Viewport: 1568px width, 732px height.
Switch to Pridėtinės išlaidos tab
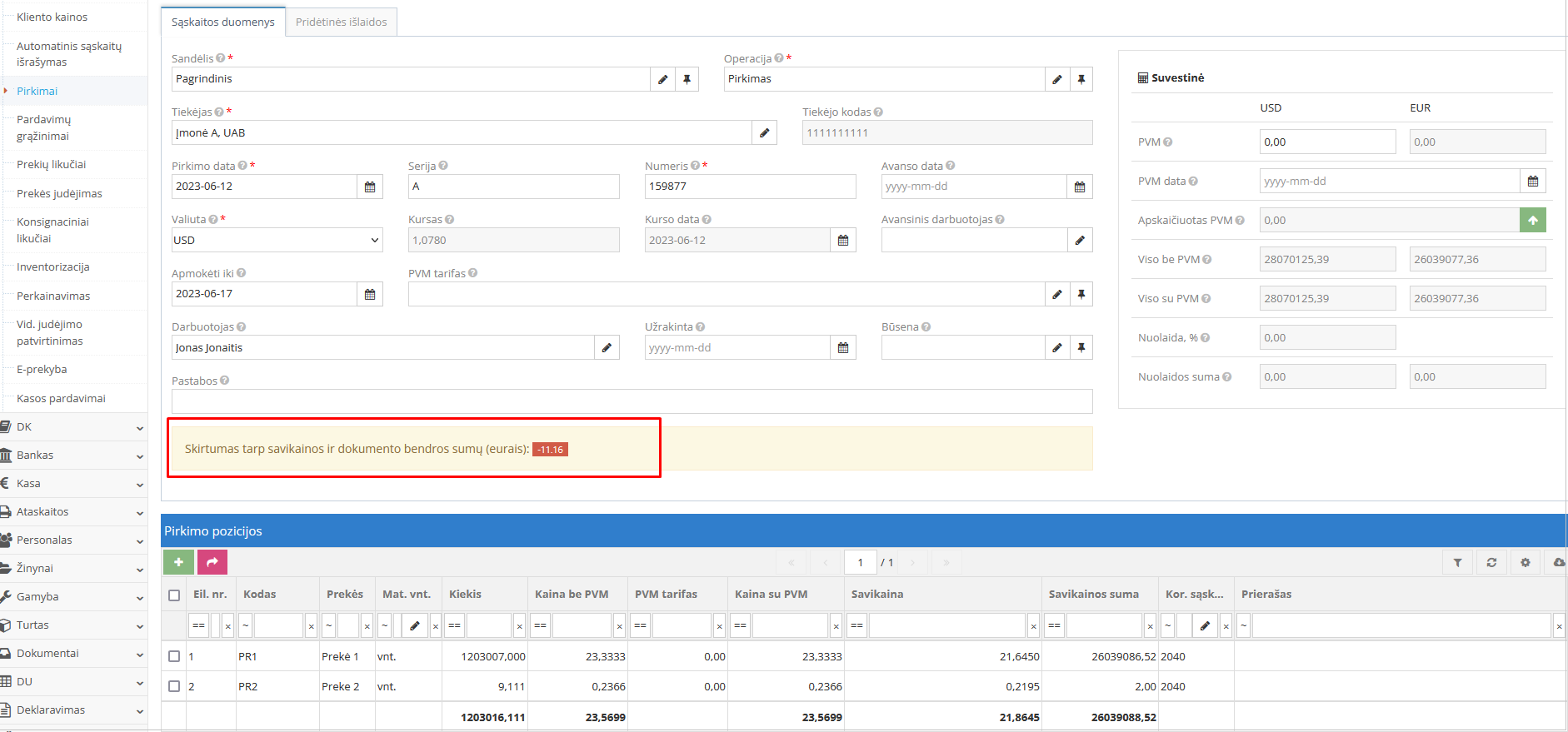click(341, 22)
